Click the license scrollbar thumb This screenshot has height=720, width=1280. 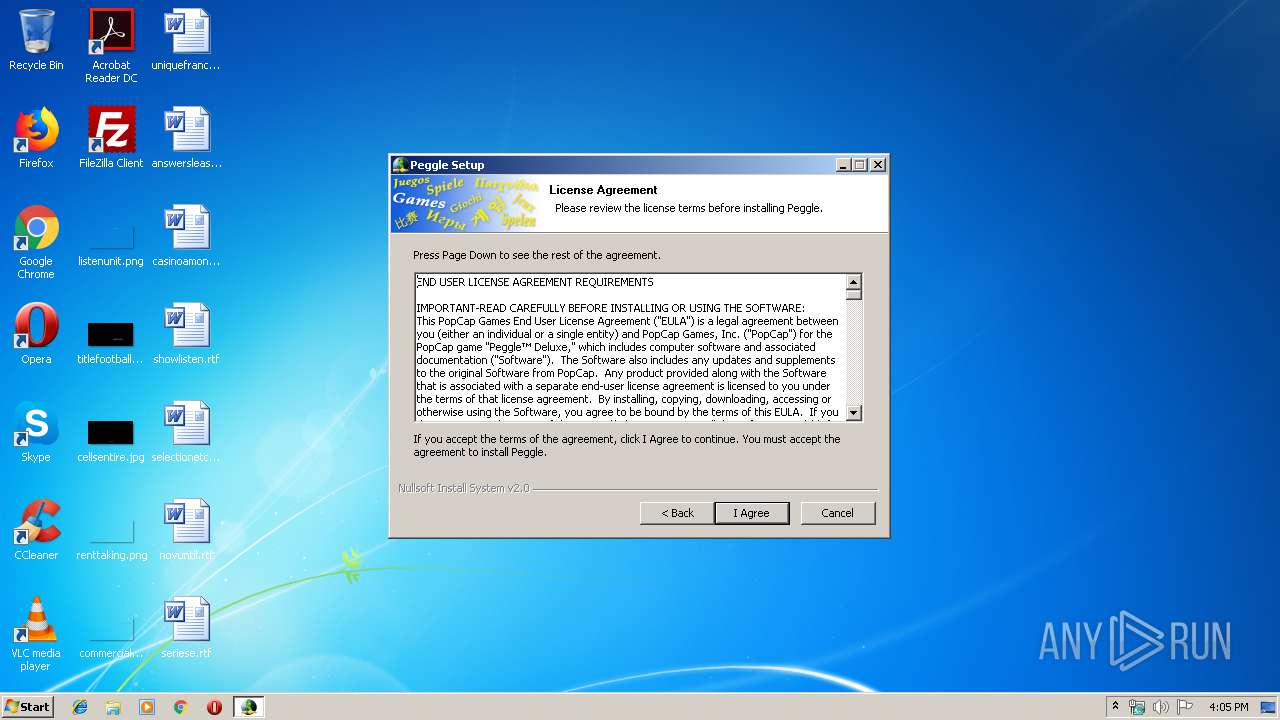point(854,295)
